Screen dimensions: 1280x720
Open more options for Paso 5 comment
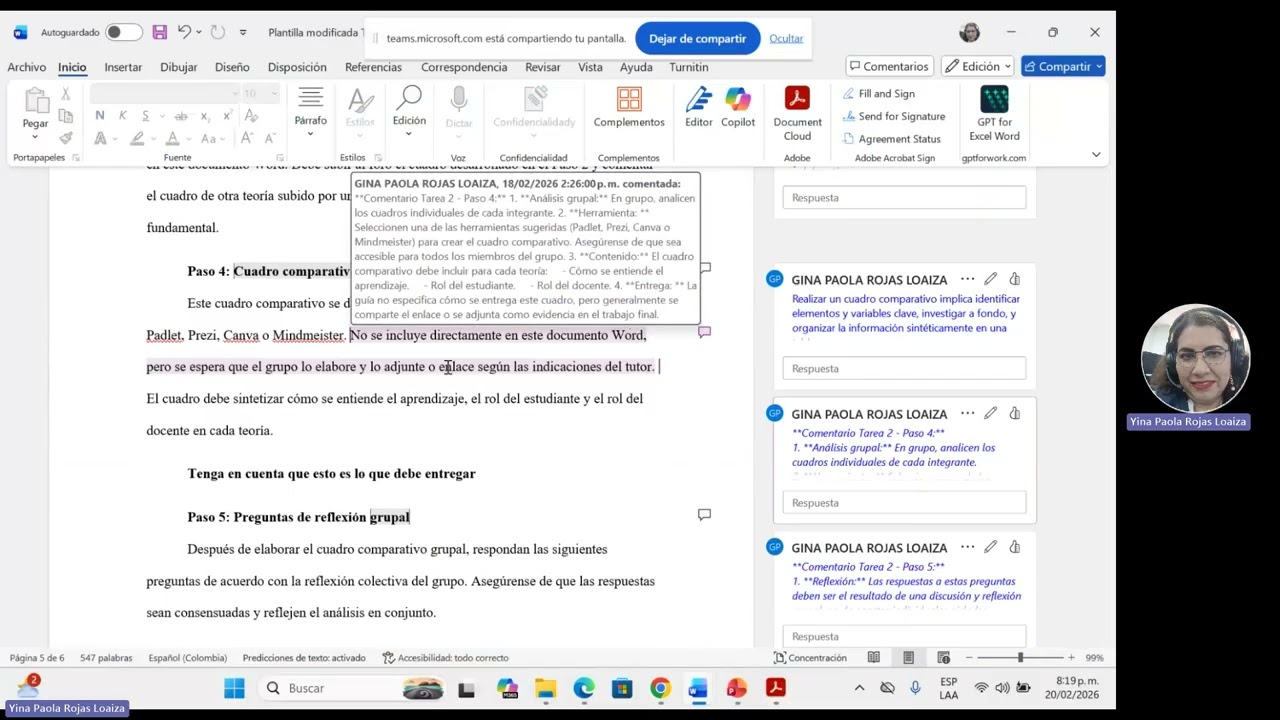[x=967, y=547]
